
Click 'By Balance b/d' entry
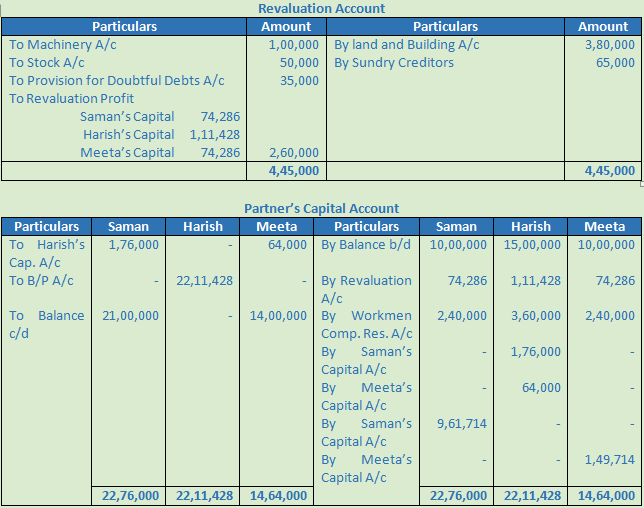pos(366,245)
